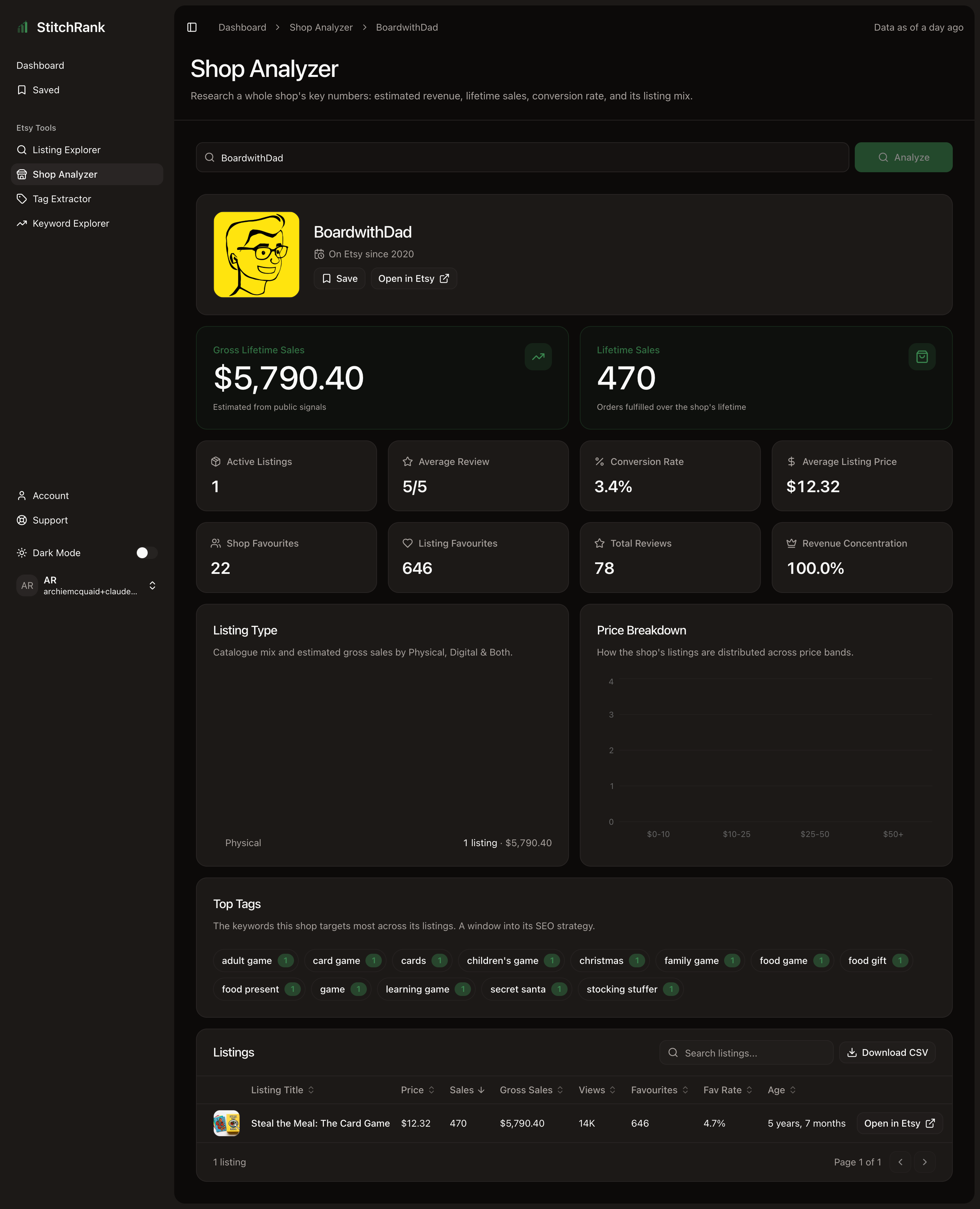This screenshot has width=980, height=1209.
Task: Click the trending-up icon on Gross Lifetime Sales
Action: click(538, 357)
